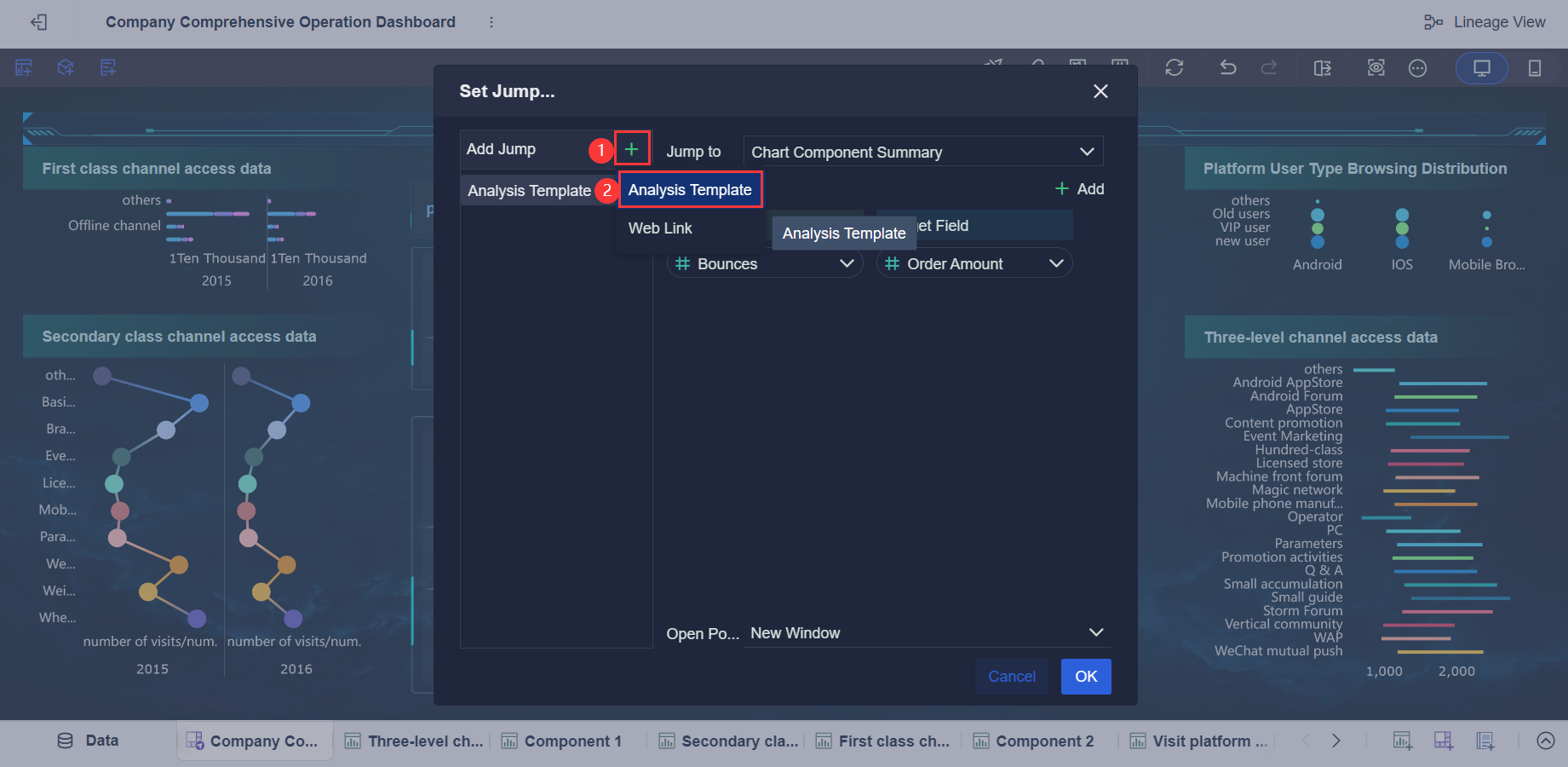Screen dimensions: 1568x767
Task: Toggle the Bounces field selection
Action: 763,263
